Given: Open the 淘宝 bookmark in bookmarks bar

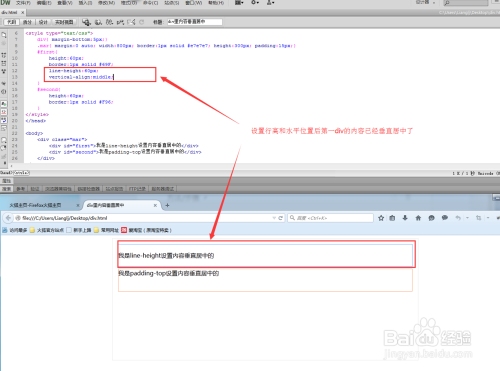Looking at the screenshot, I should pyautogui.click(x=146, y=230).
